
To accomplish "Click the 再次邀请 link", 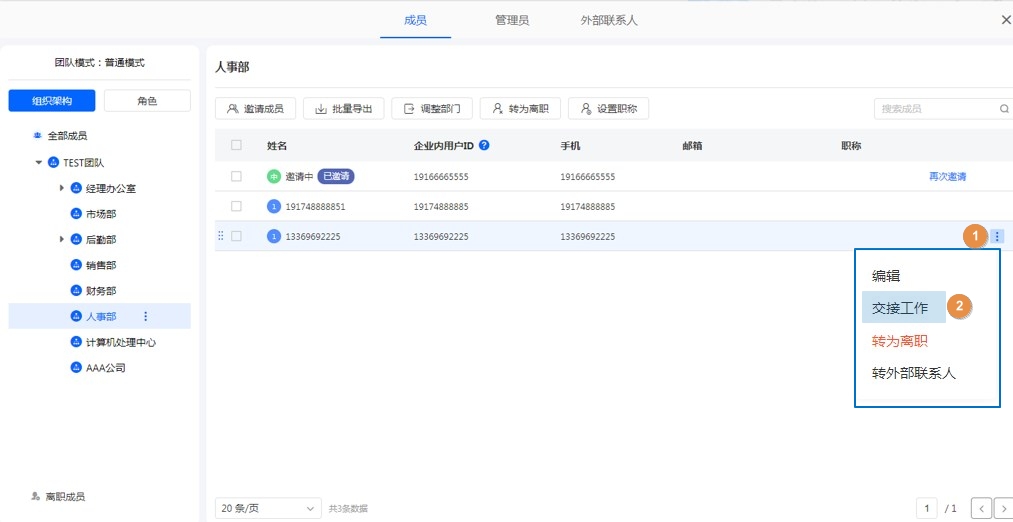I will click(947, 176).
